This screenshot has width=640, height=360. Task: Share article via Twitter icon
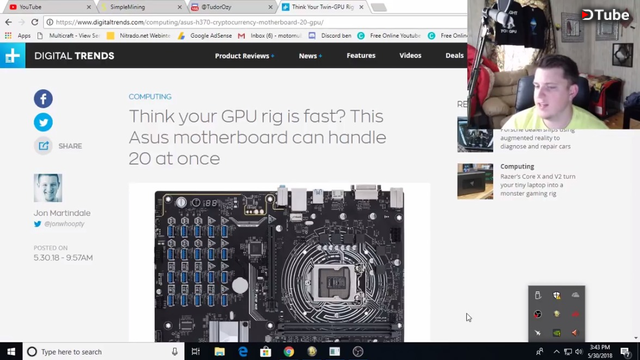pos(43,122)
